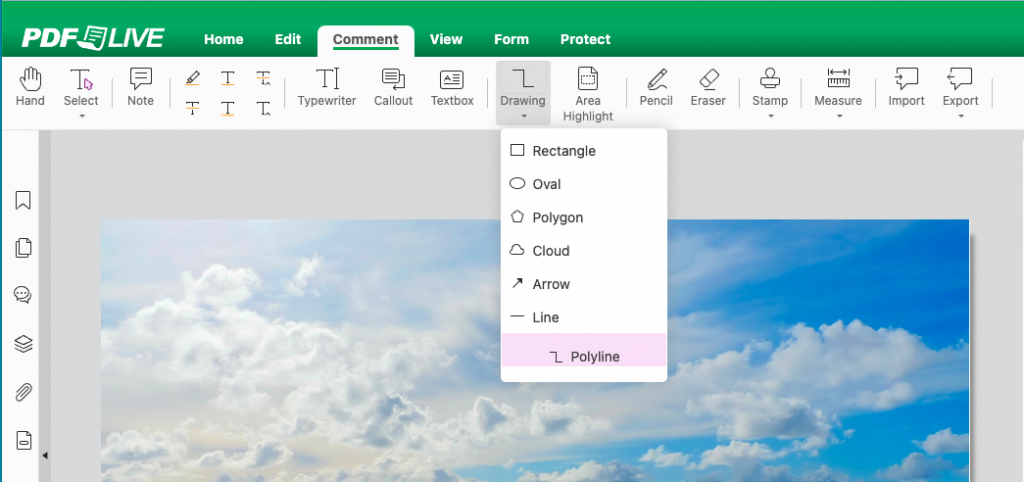Switch to the Home tab

(223, 39)
